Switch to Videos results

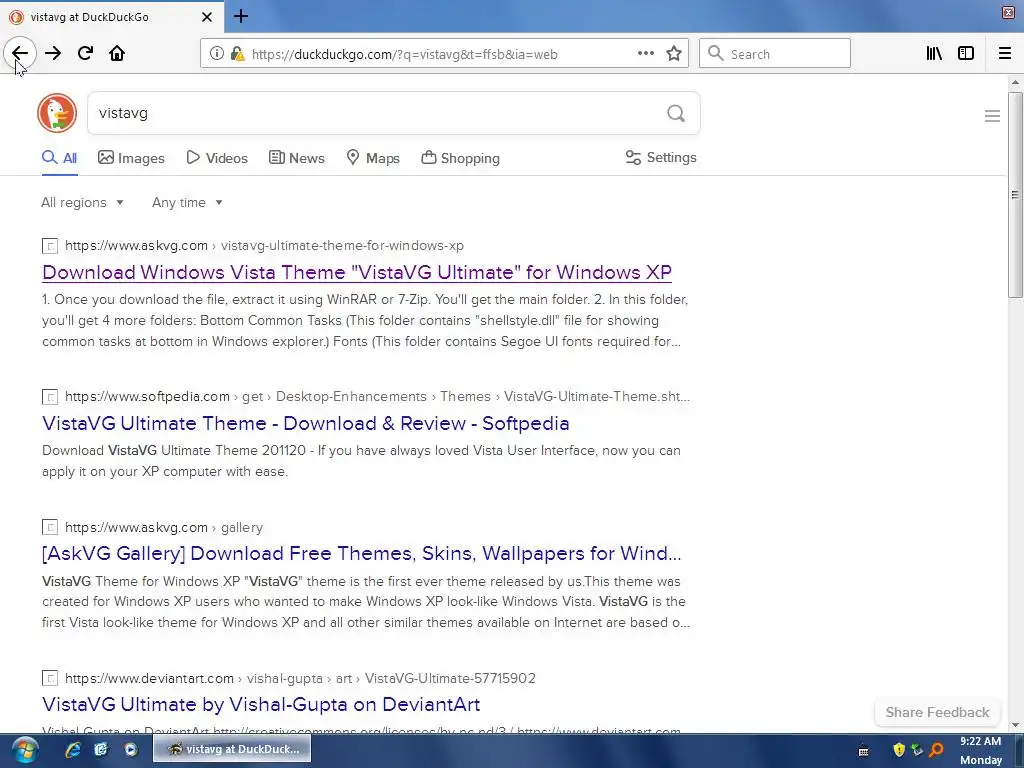click(x=217, y=158)
